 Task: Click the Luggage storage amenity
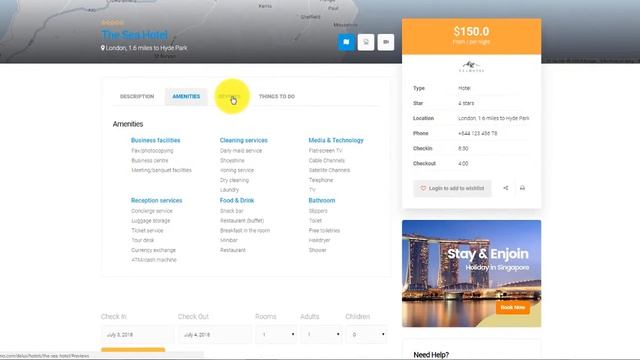[151, 221]
